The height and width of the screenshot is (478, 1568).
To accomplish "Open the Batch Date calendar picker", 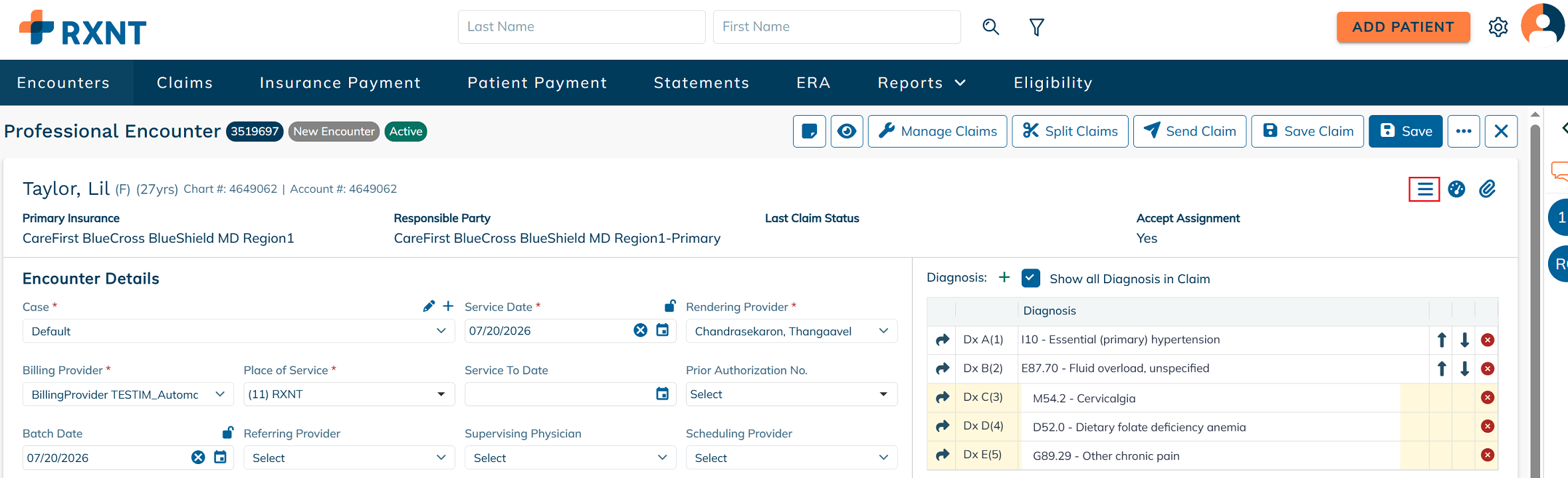I will 220,457.
